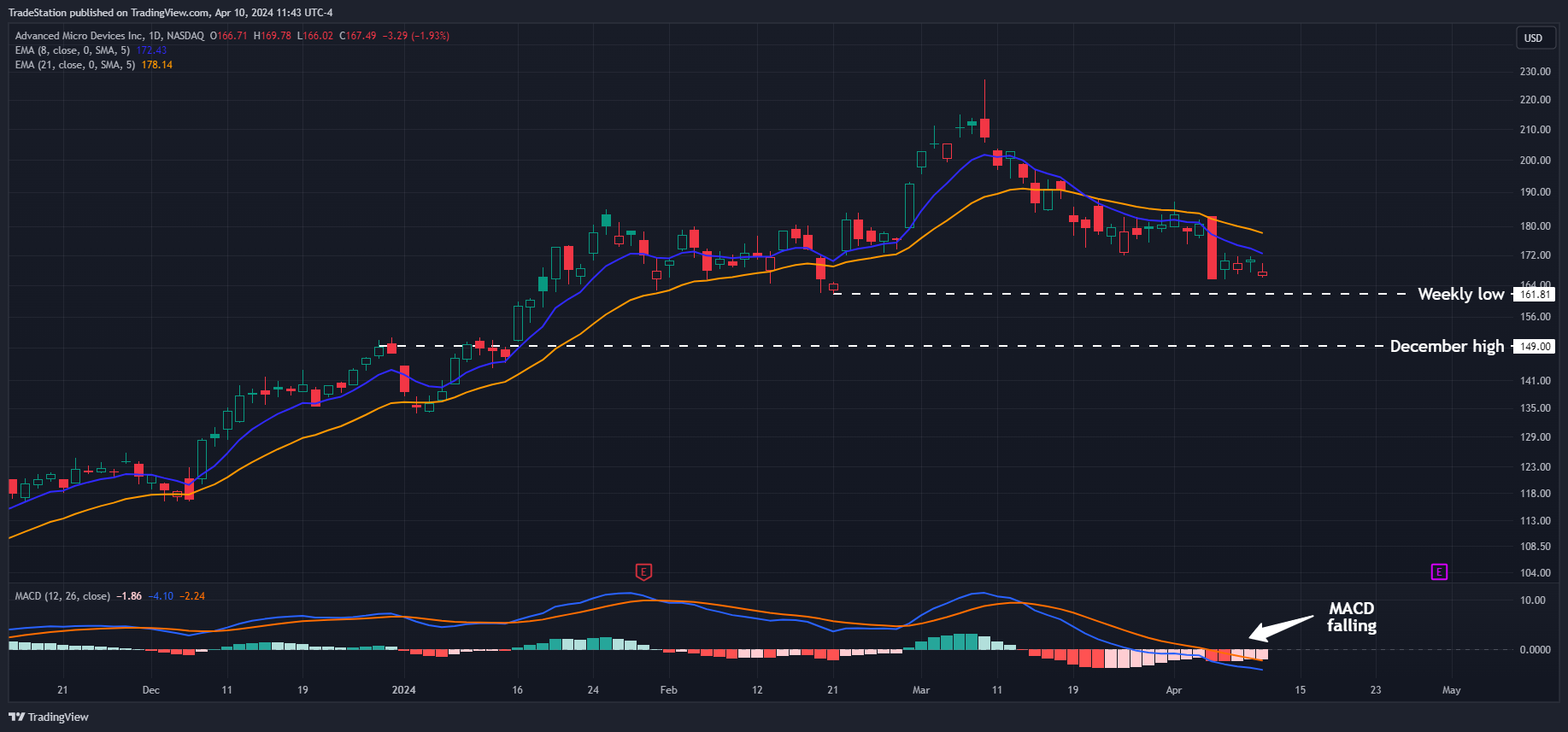Click the 123.00 price axis label
Screen dimensions: 1568x732
[1535, 467]
